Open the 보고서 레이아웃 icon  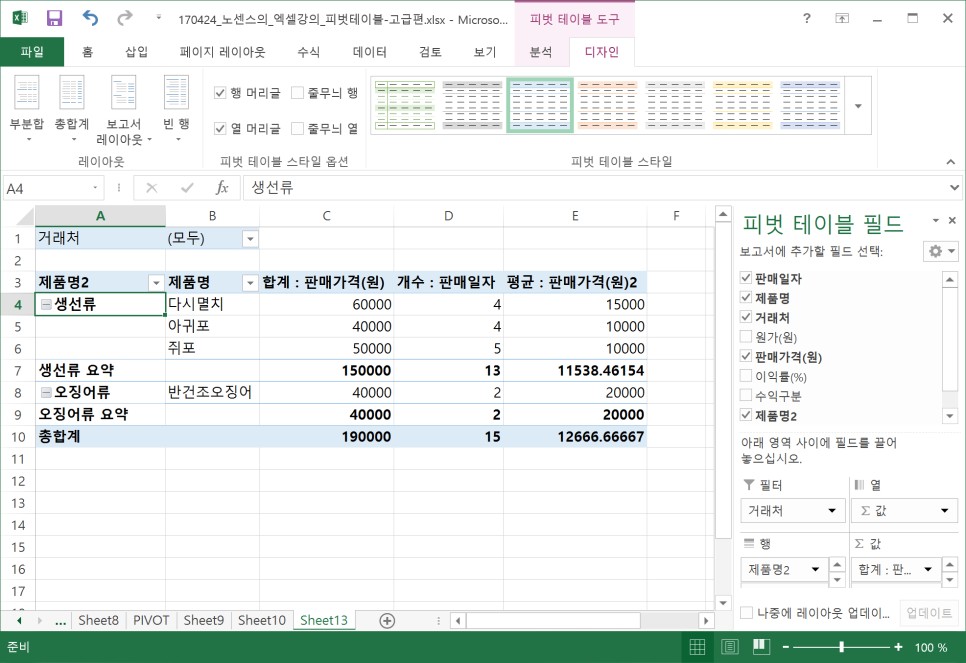pyautogui.click(x=124, y=108)
